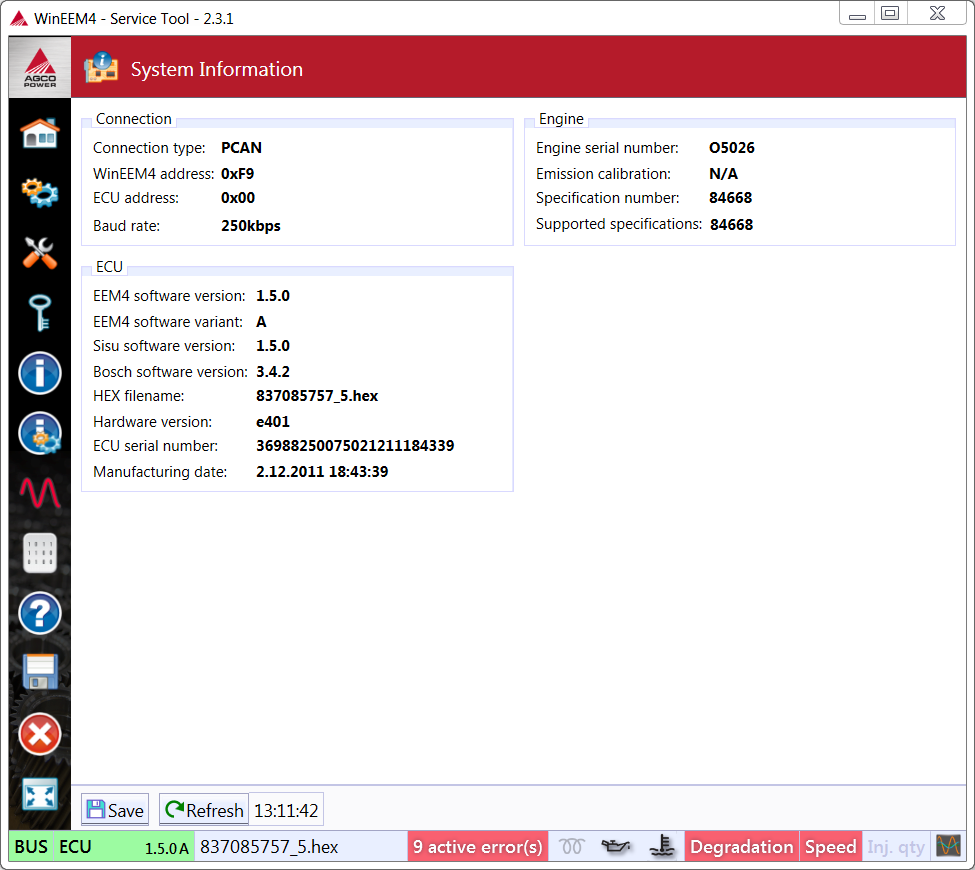Open the blue gears settings icon
This screenshot has width=975, height=870.
click(x=40, y=192)
